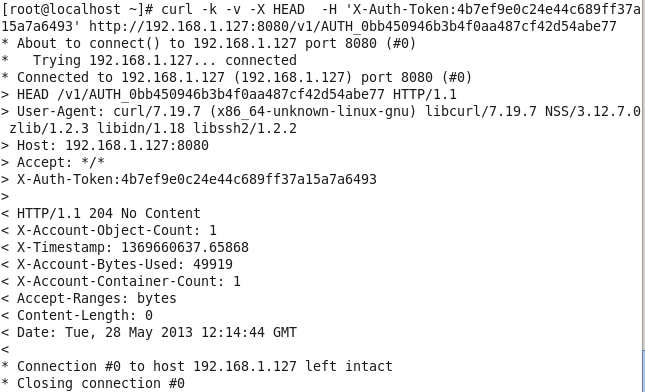Click the X-Auth-Token value in the request header
This screenshot has width=645, height=392.
(249, 179)
